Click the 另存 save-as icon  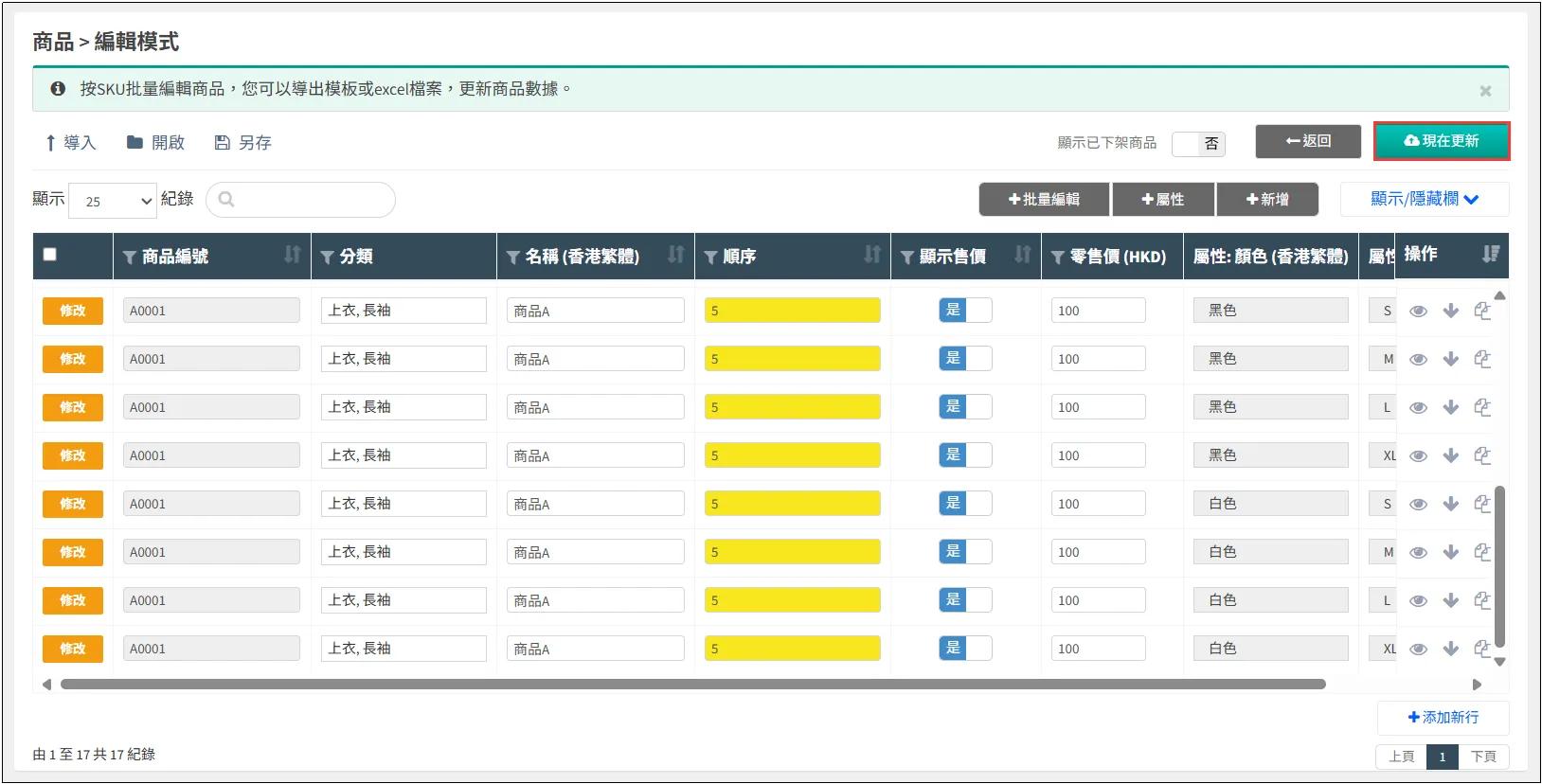pyautogui.click(x=223, y=143)
